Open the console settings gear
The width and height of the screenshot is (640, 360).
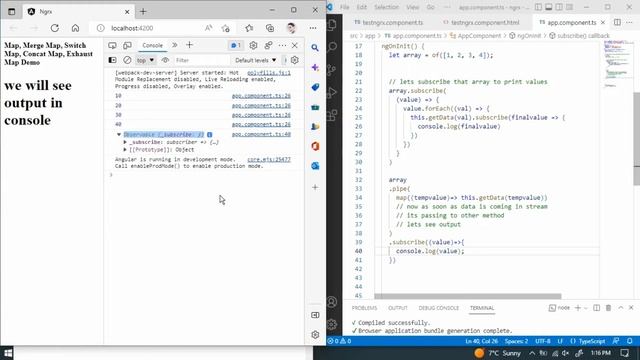295,60
